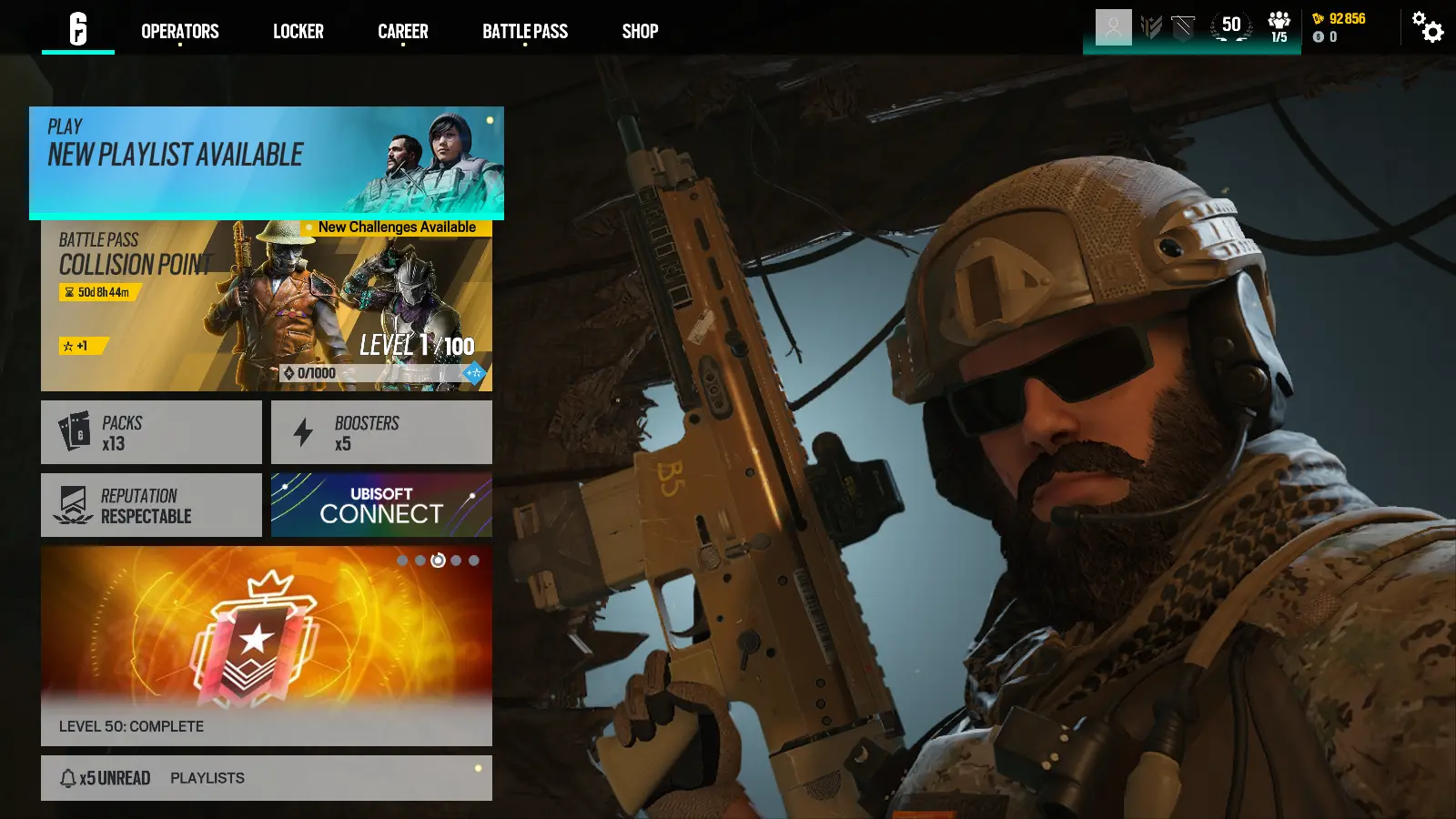Click the 50d 8h 44m timer text
Viewport: 1456px width, 819px height.
click(x=104, y=292)
